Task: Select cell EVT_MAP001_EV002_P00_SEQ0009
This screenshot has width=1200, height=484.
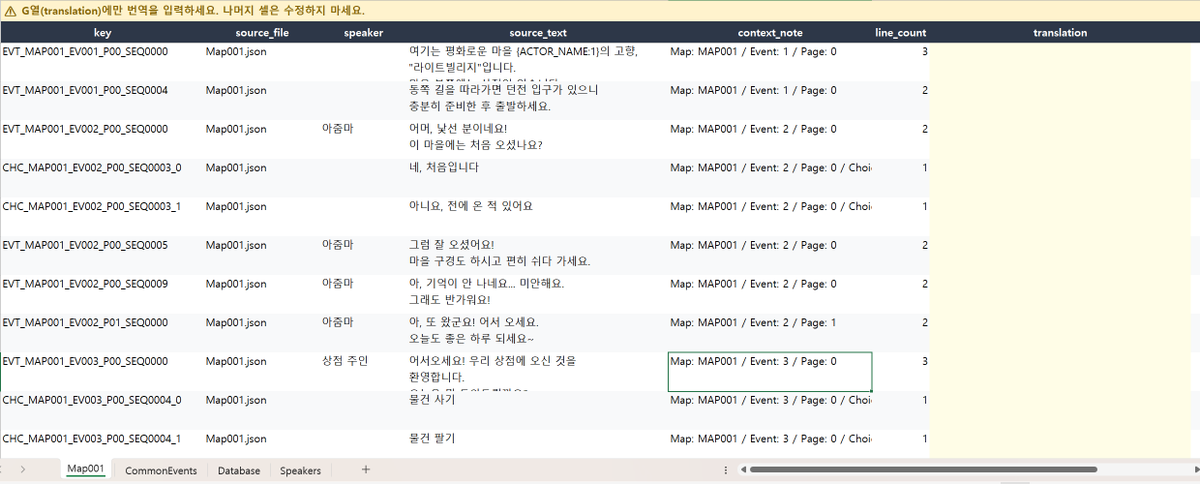Action: pos(101,294)
